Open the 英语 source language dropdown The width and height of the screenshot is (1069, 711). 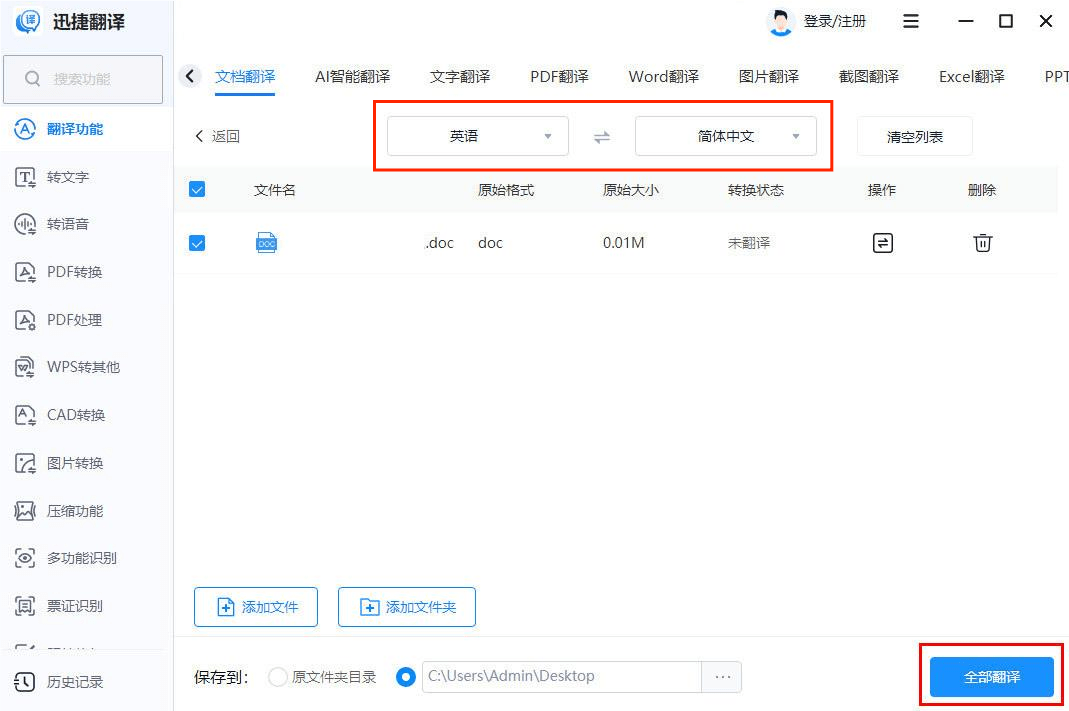pyautogui.click(x=477, y=136)
